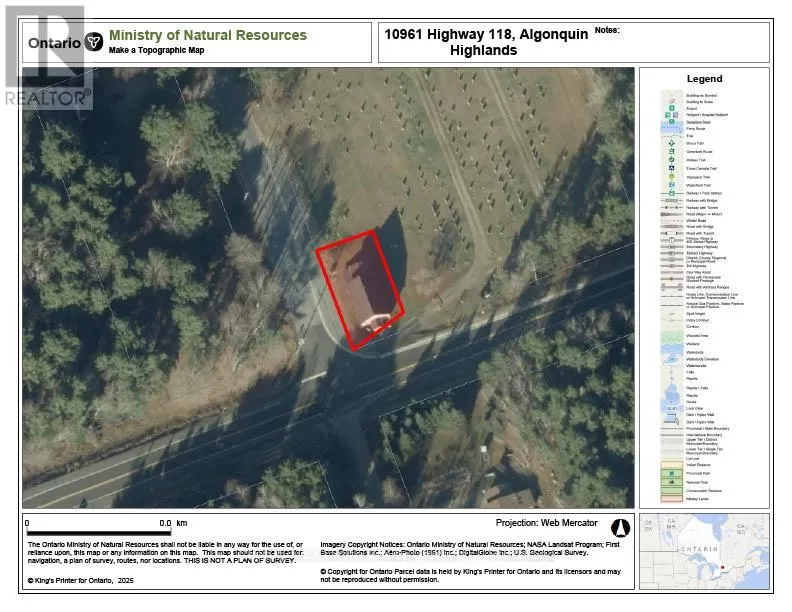
Task: Click the Wooded Area green legend swatch
Action: click(x=665, y=336)
